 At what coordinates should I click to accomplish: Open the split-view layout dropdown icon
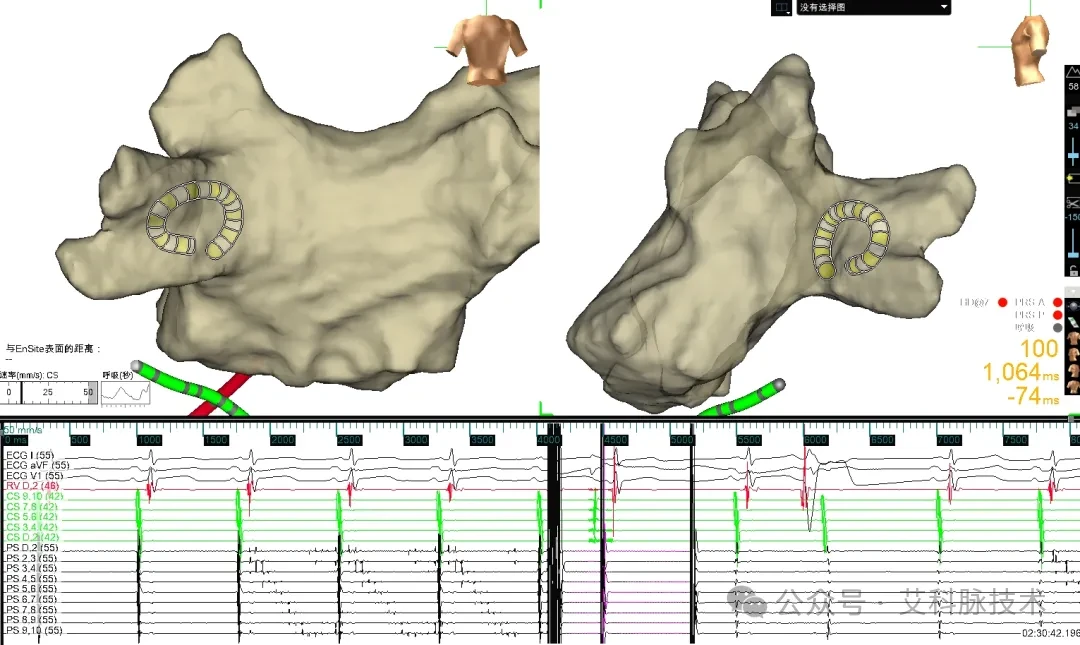781,8
